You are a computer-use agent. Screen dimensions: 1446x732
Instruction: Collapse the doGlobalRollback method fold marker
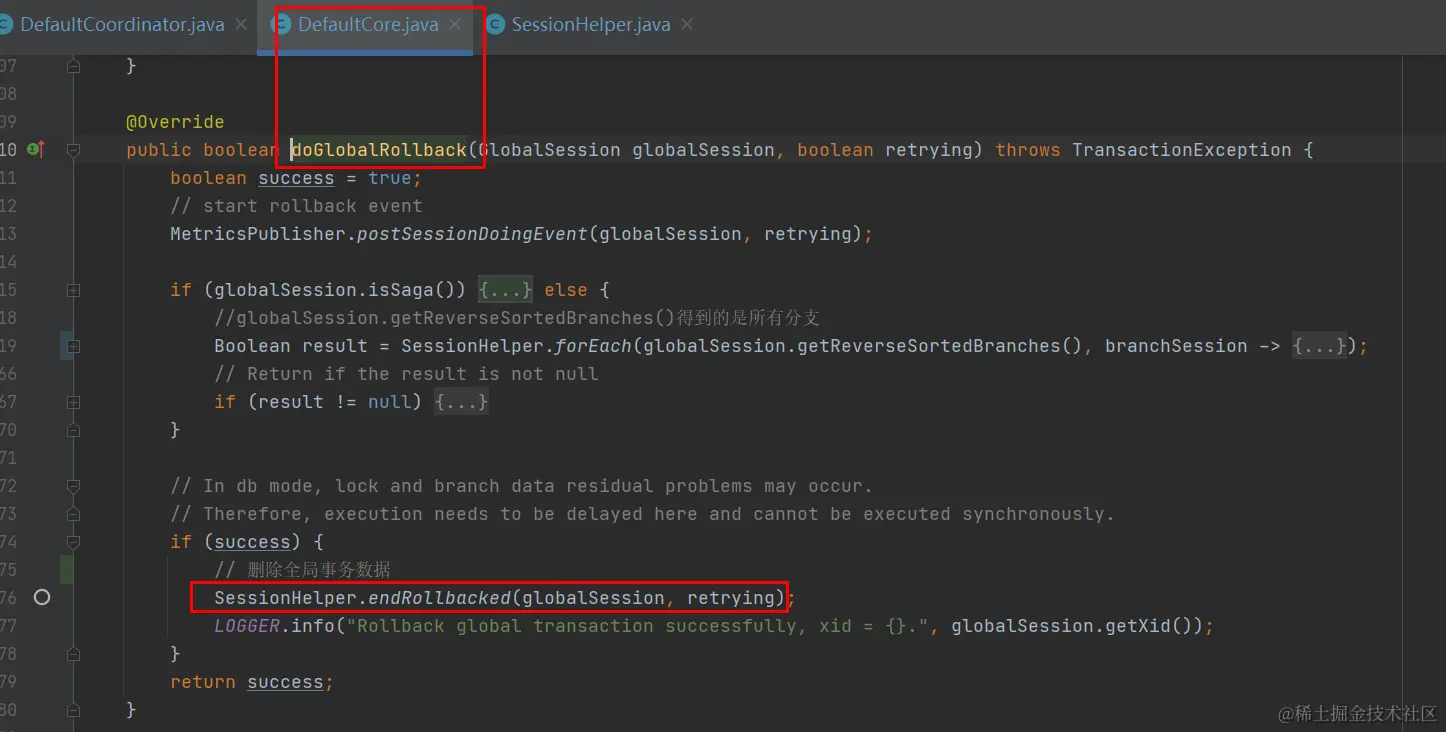(x=73, y=150)
